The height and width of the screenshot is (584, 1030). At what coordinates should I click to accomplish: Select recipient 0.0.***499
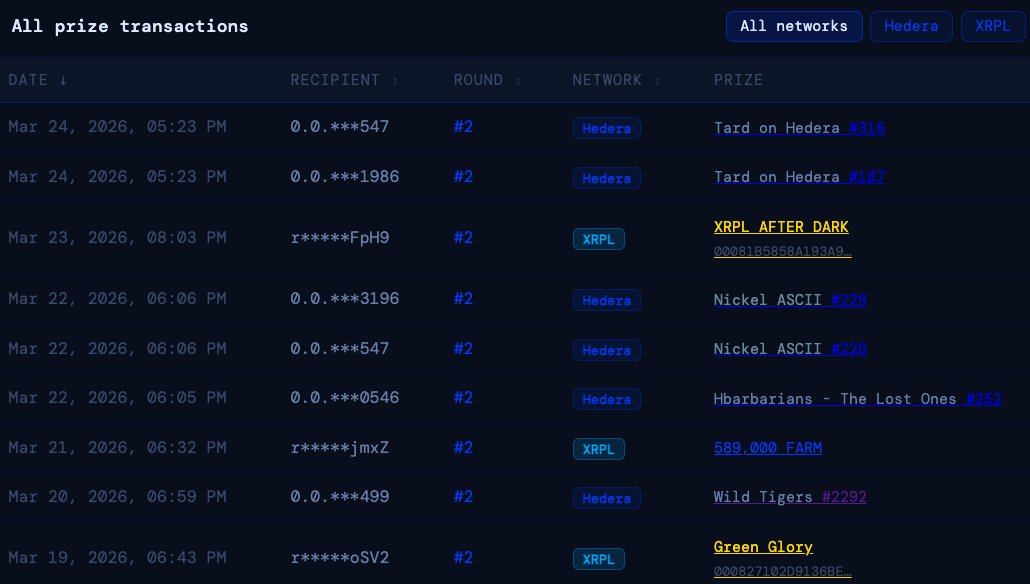pyautogui.click(x=340, y=497)
